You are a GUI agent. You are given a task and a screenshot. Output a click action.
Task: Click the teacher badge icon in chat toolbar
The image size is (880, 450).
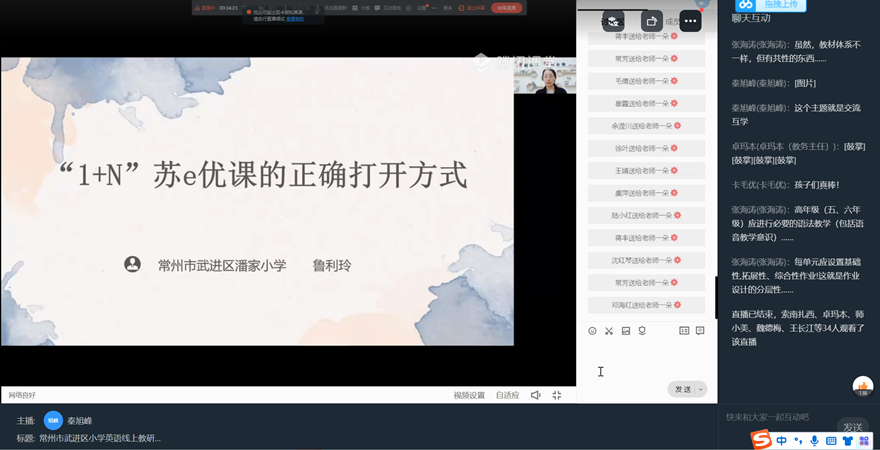coord(643,331)
